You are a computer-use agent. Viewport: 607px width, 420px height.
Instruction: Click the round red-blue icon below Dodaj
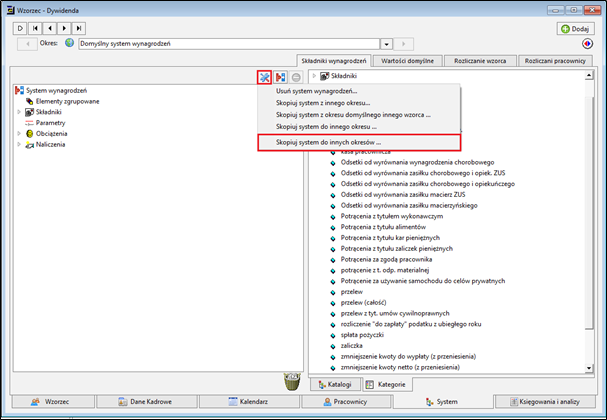click(587, 44)
